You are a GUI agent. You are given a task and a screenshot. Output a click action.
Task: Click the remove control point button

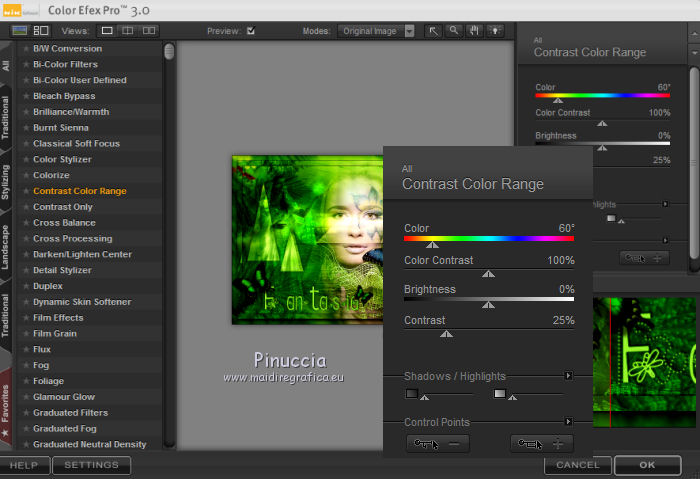click(438, 443)
